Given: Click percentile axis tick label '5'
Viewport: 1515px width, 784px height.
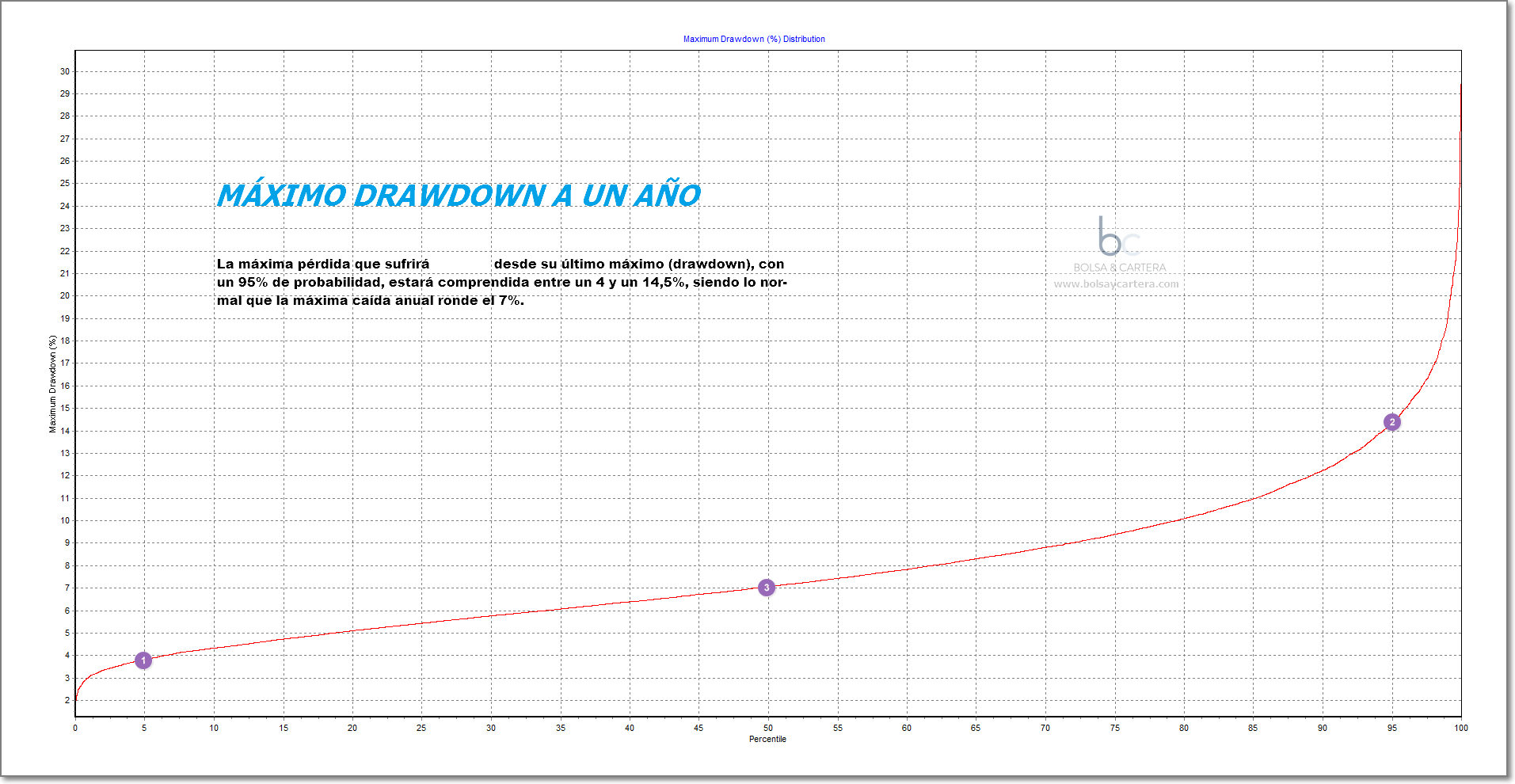Looking at the screenshot, I should [144, 728].
